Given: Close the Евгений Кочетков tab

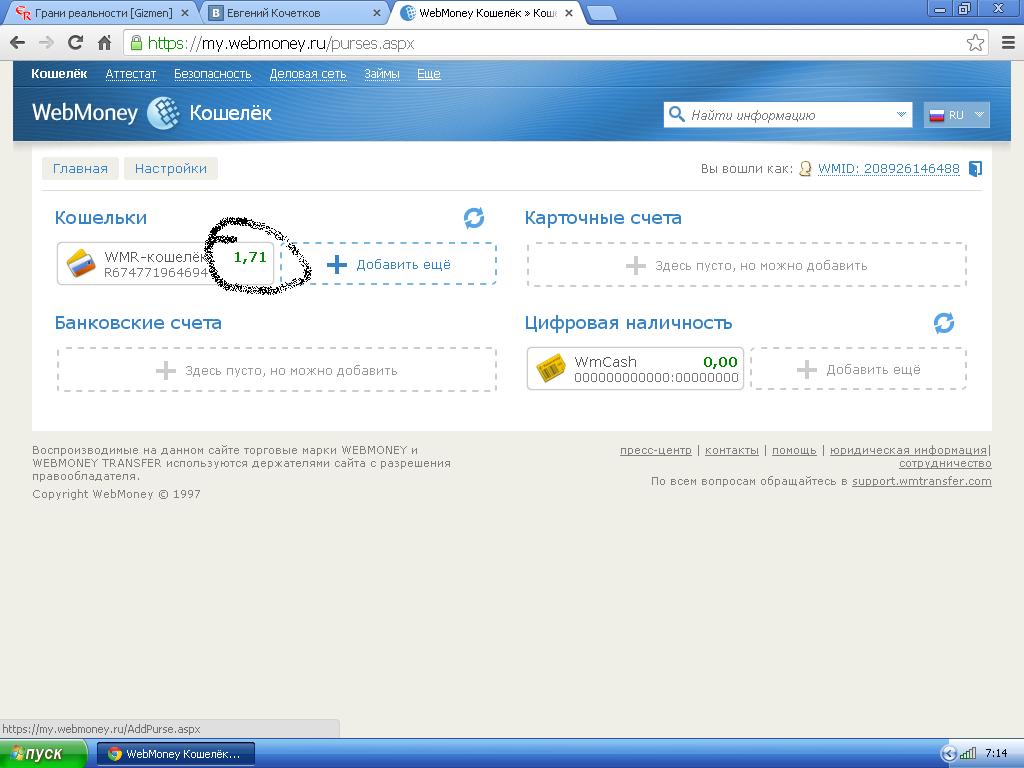Looking at the screenshot, I should [377, 12].
